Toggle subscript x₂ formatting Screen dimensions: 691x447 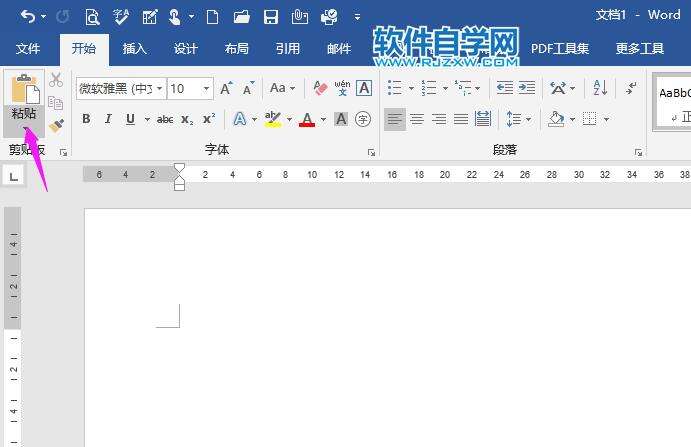(187, 119)
